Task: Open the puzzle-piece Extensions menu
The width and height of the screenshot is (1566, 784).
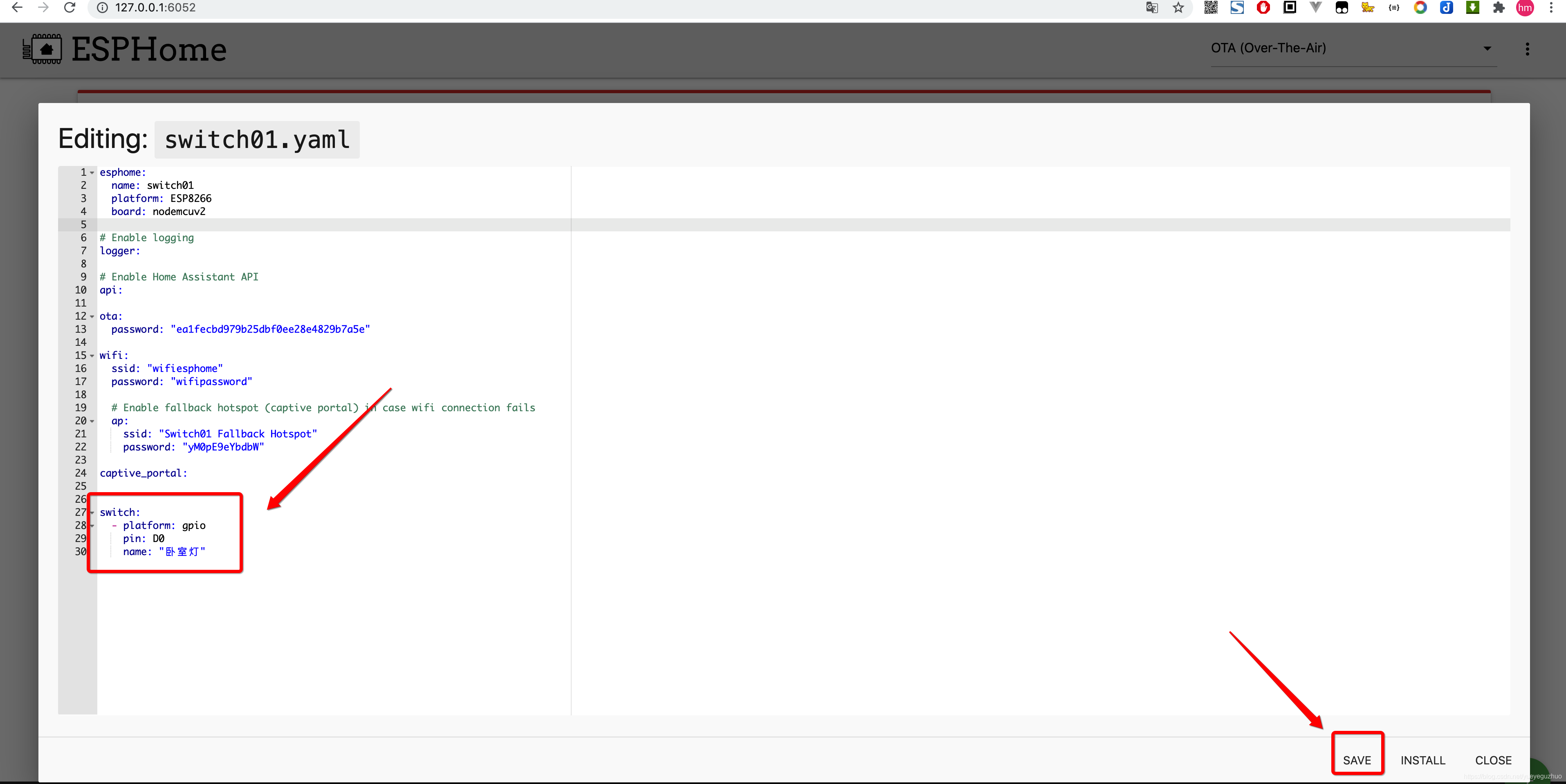Action: click(x=1499, y=8)
